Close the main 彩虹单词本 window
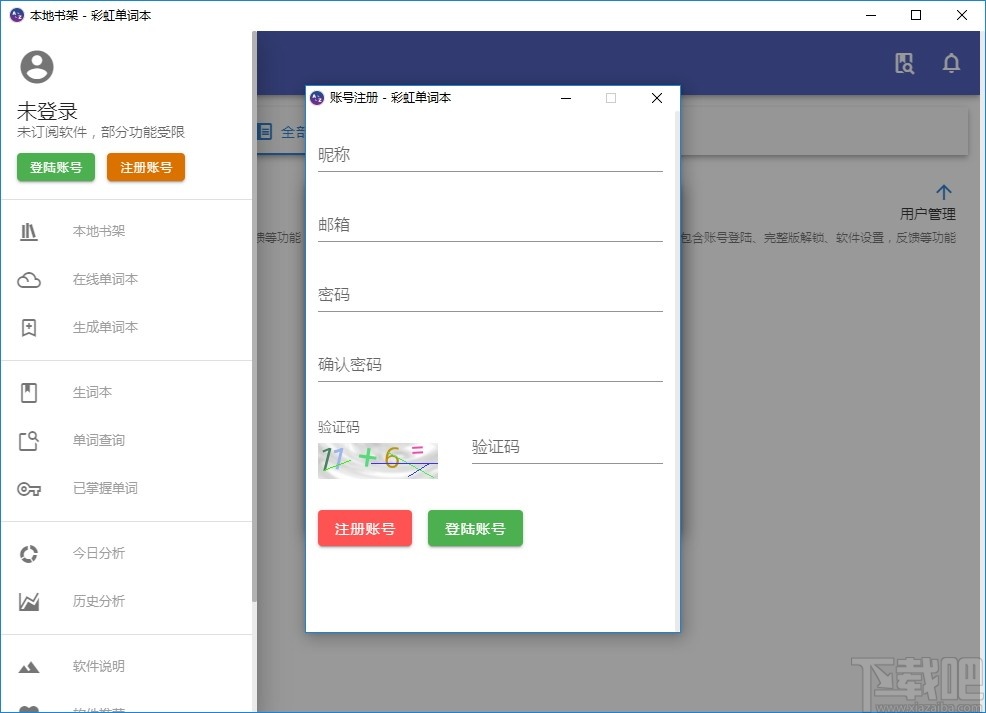 (961, 15)
